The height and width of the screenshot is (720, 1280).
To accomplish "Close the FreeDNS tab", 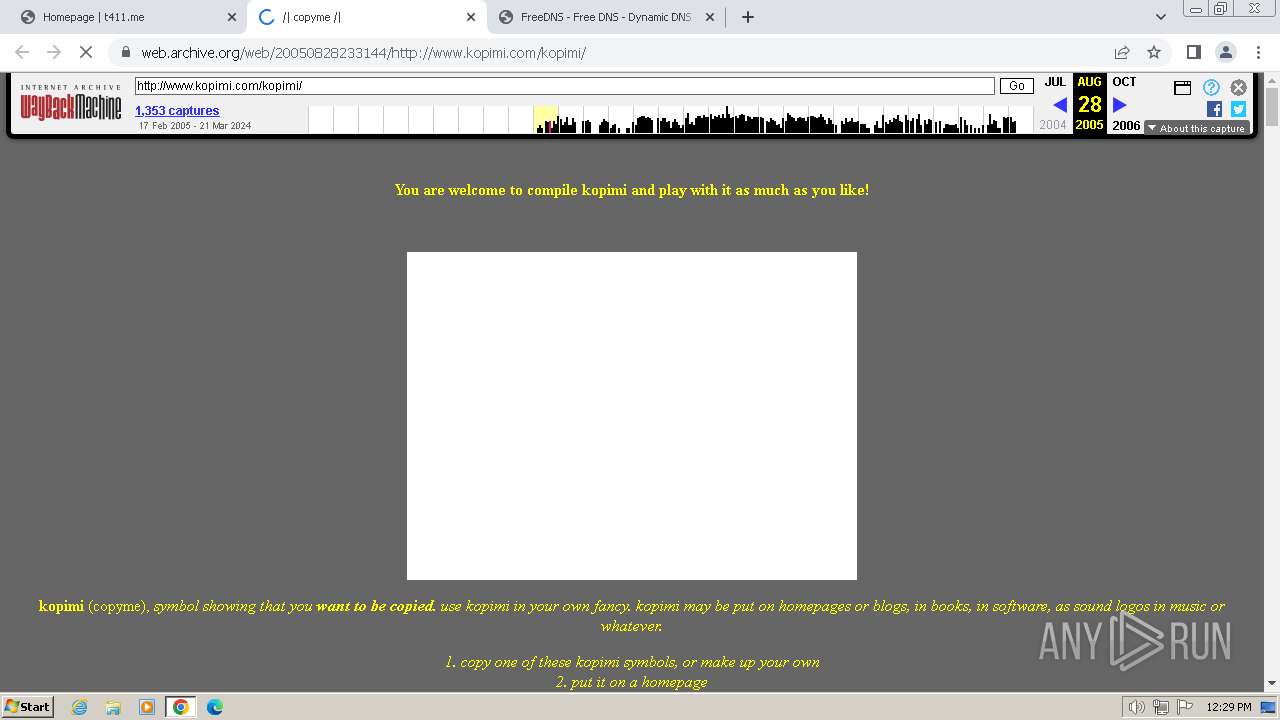I will 710,17.
